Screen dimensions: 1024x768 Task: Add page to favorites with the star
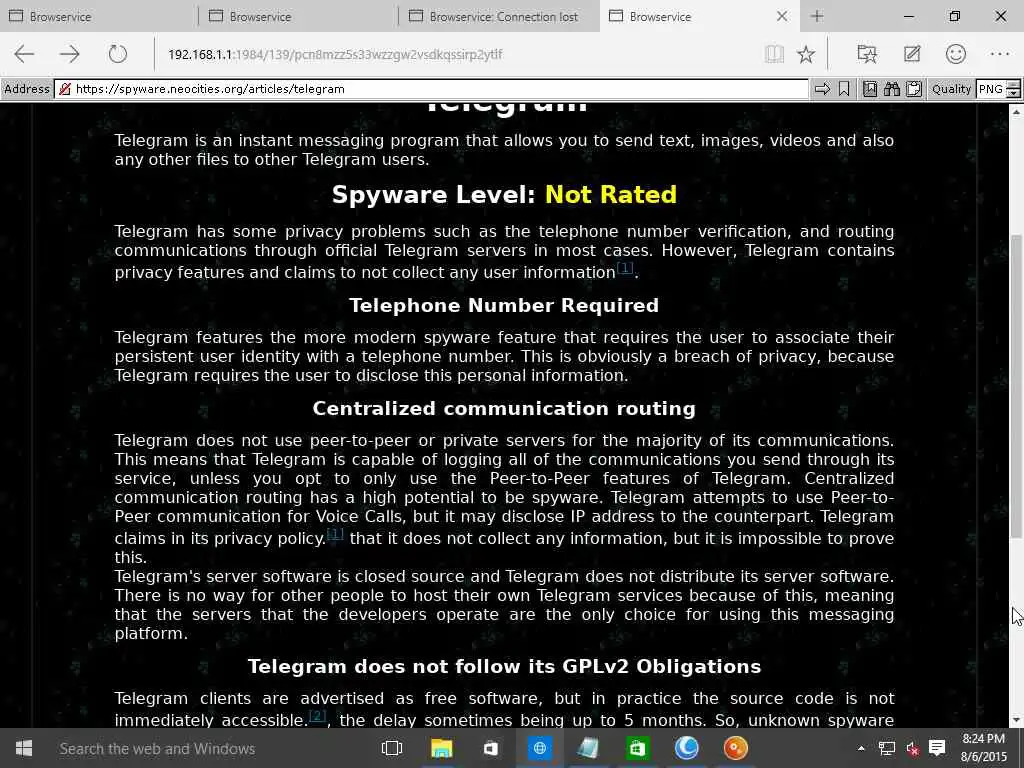806,54
